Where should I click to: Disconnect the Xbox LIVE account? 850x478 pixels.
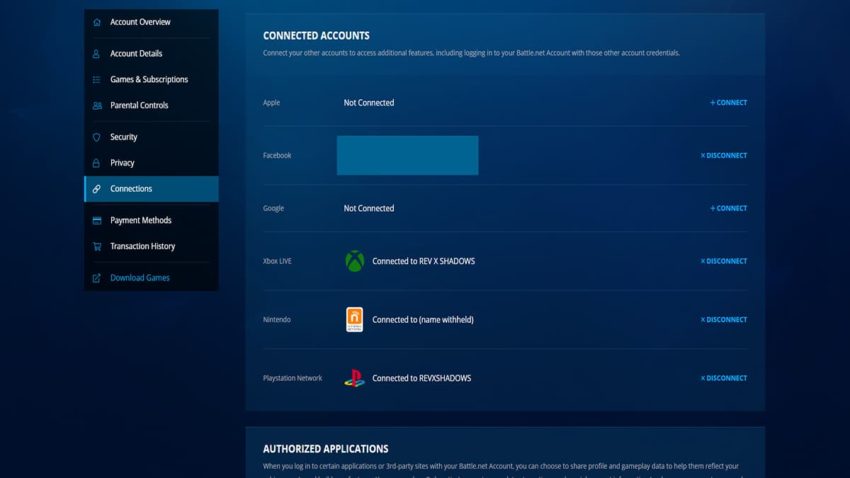(x=724, y=261)
